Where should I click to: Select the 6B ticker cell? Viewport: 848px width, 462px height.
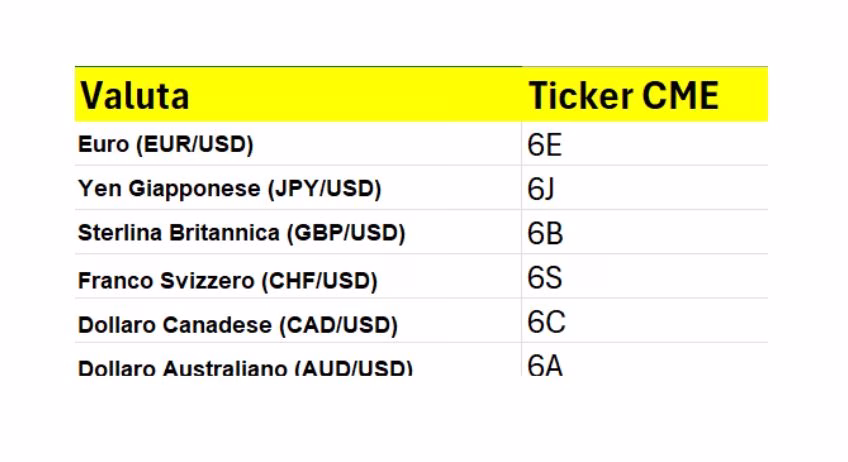[x=645, y=232]
